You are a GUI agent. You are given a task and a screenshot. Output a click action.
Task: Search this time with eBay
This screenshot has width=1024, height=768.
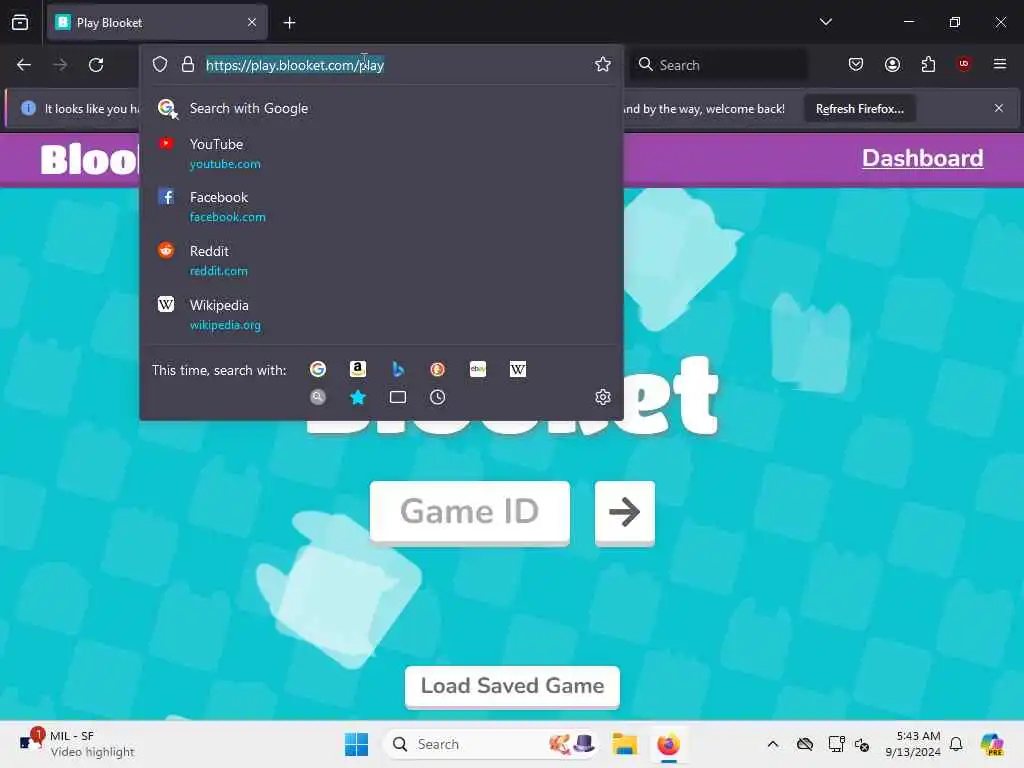coord(478,369)
